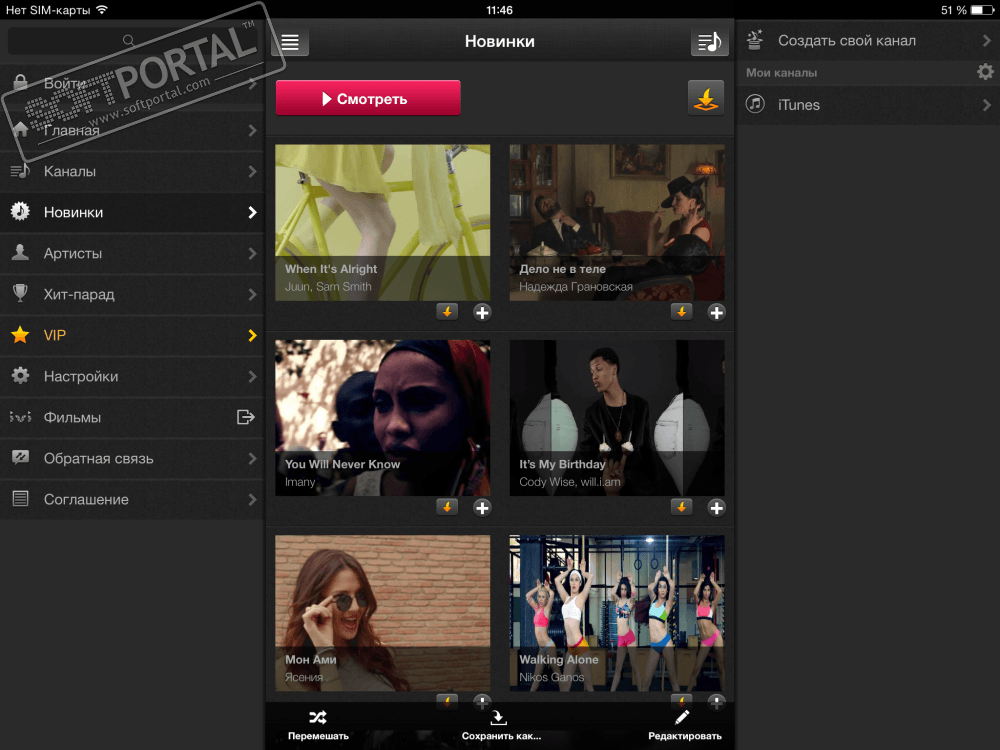The width and height of the screenshot is (1000, 750).
Task: Open Walking Alone thumbnail
Action: (617, 613)
